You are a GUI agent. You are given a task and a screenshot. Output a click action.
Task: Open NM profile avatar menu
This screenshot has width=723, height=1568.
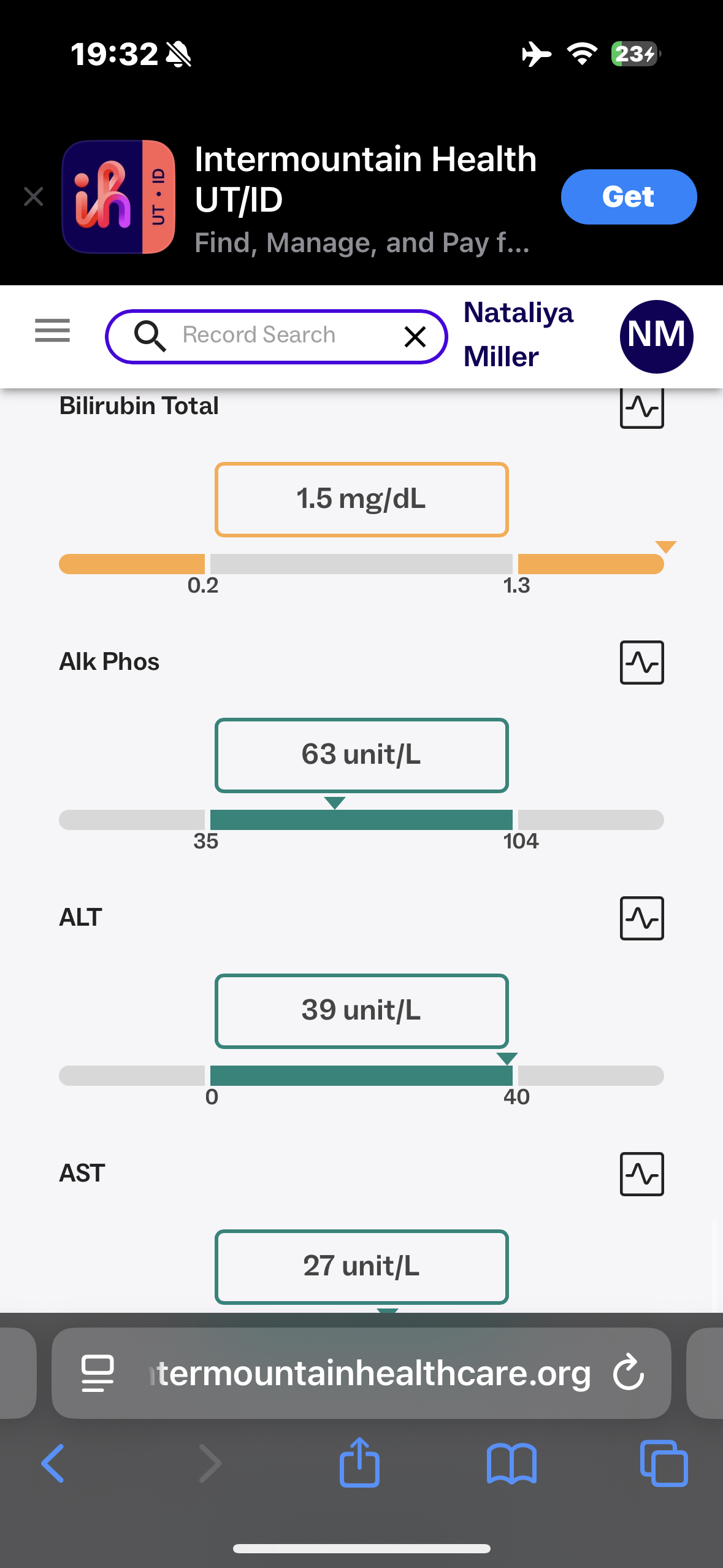(656, 336)
